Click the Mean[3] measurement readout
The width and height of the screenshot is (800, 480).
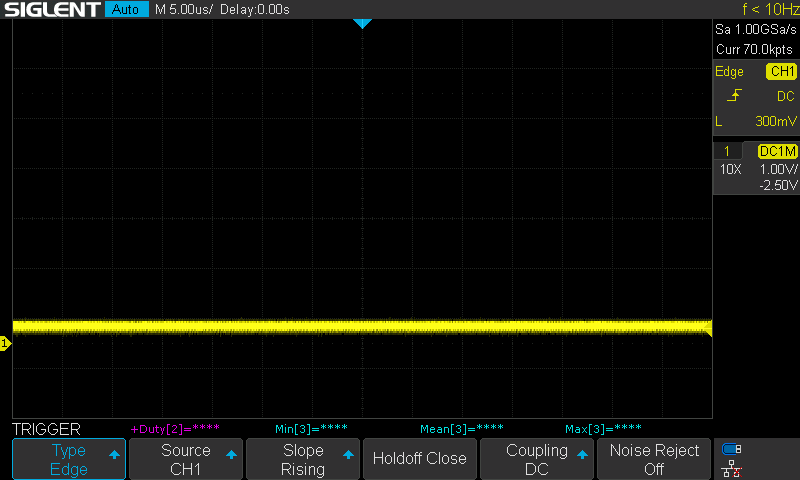[x=462, y=428]
